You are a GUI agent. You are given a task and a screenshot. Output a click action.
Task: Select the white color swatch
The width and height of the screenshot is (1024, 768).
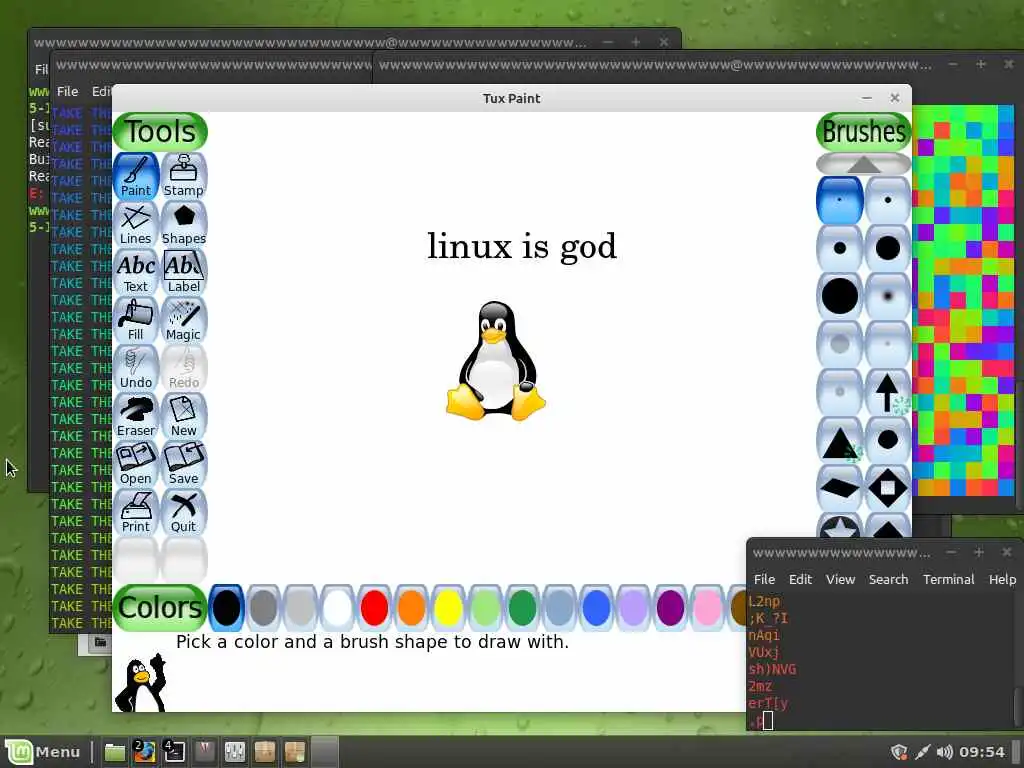[x=338, y=608]
